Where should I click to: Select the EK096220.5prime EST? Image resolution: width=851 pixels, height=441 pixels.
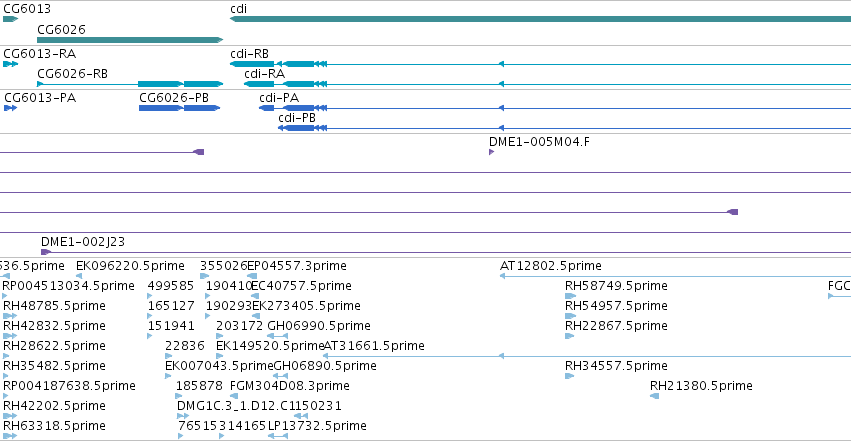tap(79, 276)
